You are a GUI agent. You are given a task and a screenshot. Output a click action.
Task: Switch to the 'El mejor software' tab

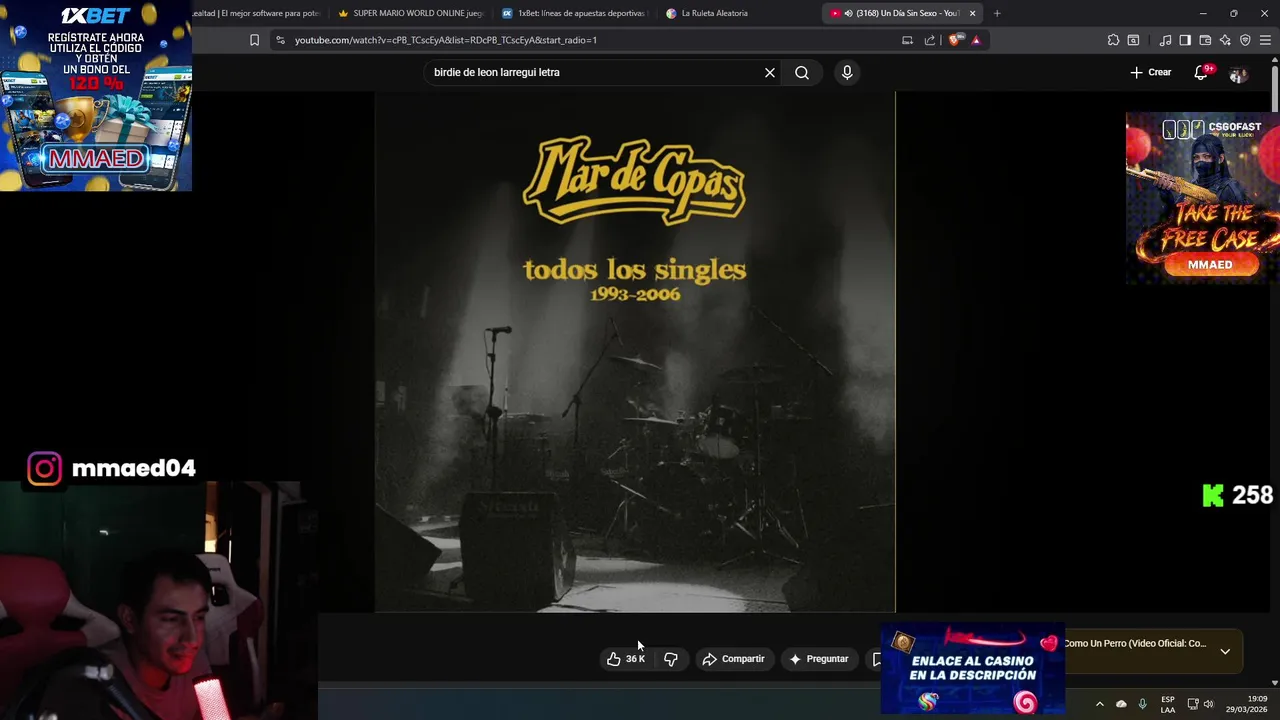pos(258,13)
